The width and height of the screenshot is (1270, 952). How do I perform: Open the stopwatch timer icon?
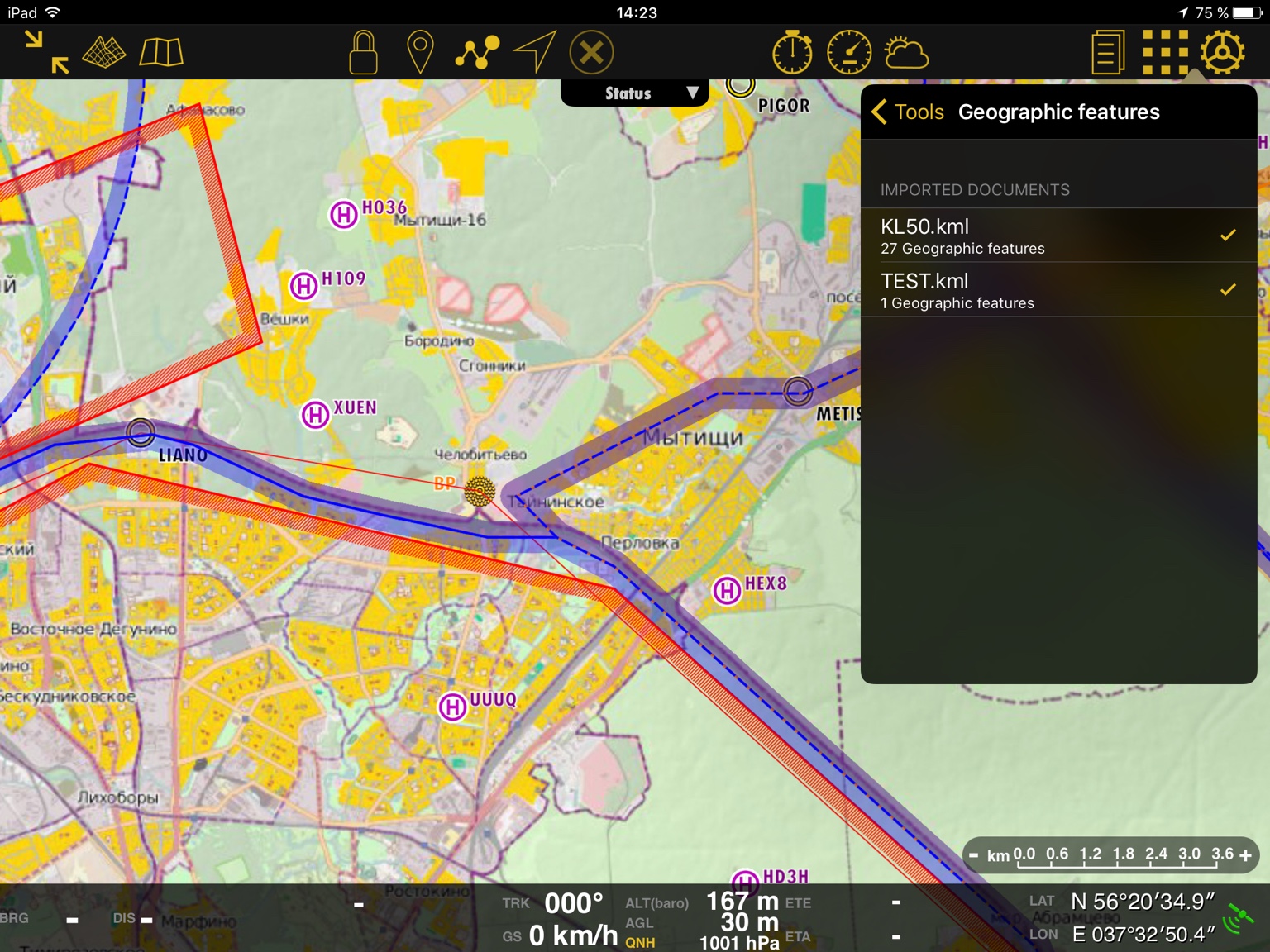click(792, 53)
